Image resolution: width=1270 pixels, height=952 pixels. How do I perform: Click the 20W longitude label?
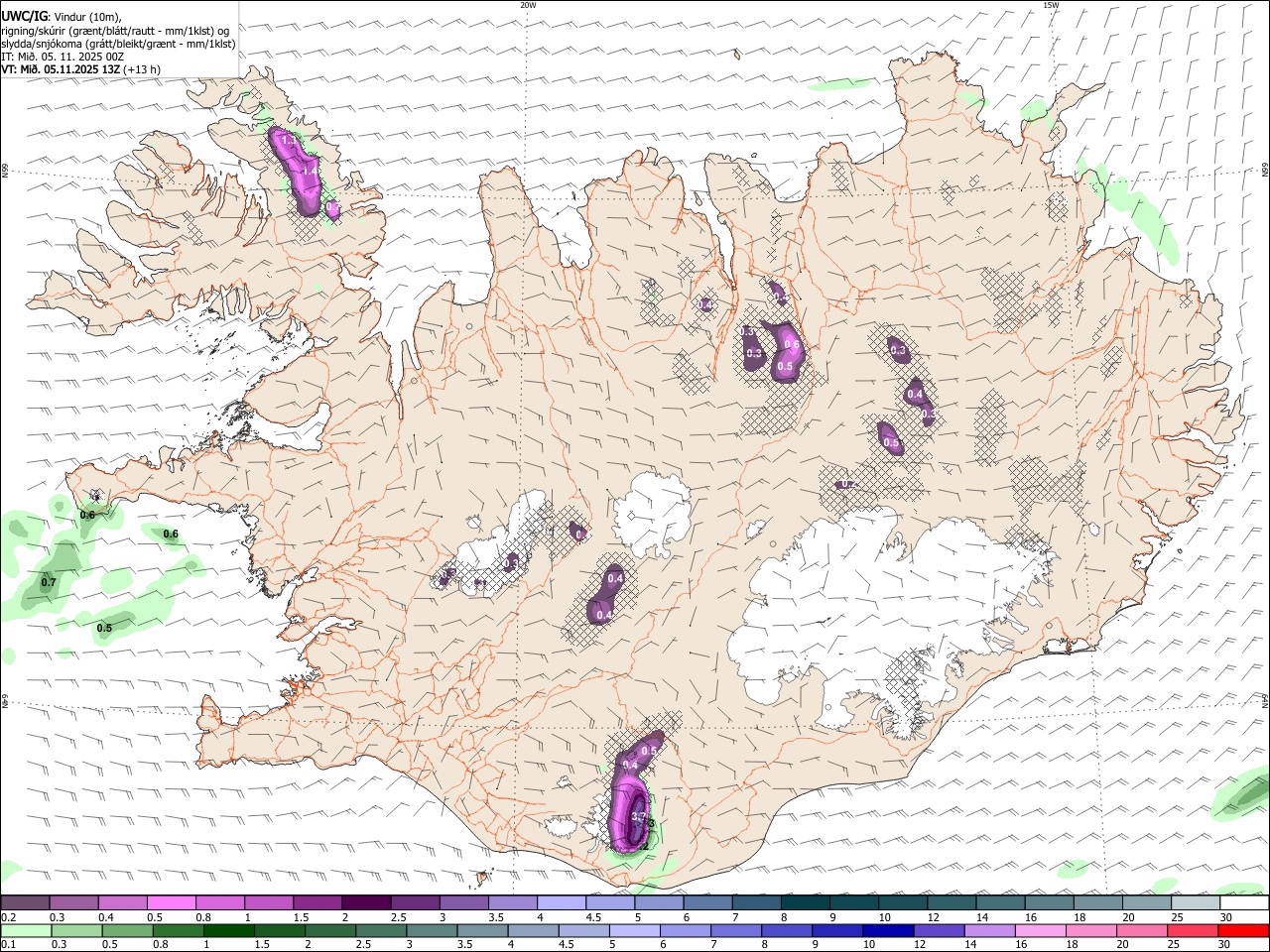tap(528, 5)
